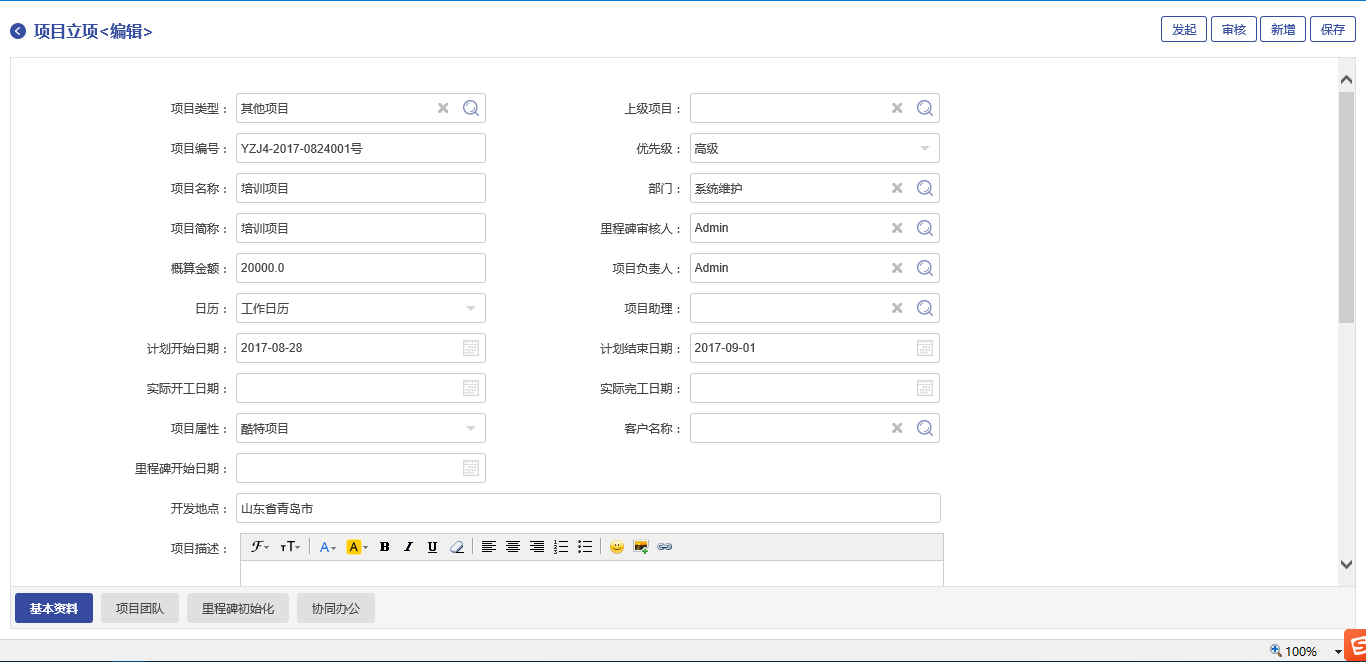Insert a hyperlink in 项目描述 editor
This screenshot has width=1366, height=662.
pos(665,547)
